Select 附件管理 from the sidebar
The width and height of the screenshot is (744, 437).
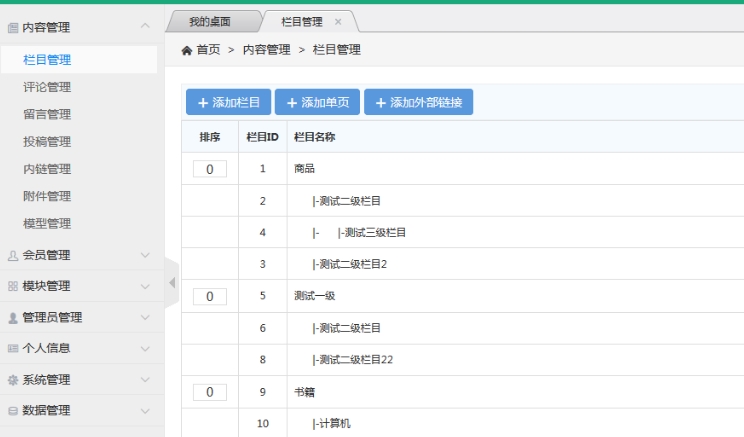pos(46,196)
